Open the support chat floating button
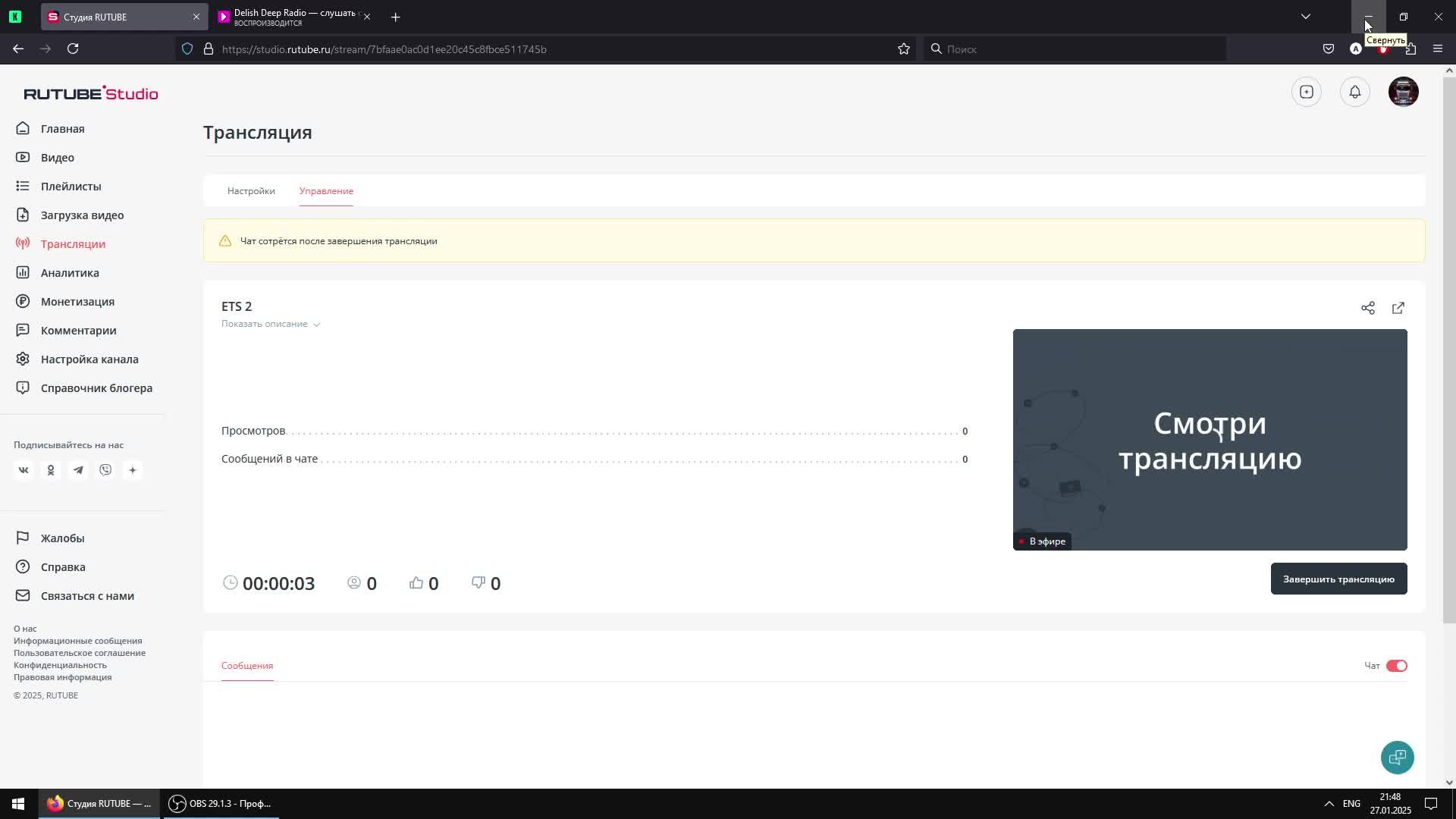The image size is (1456, 819). 1398,758
